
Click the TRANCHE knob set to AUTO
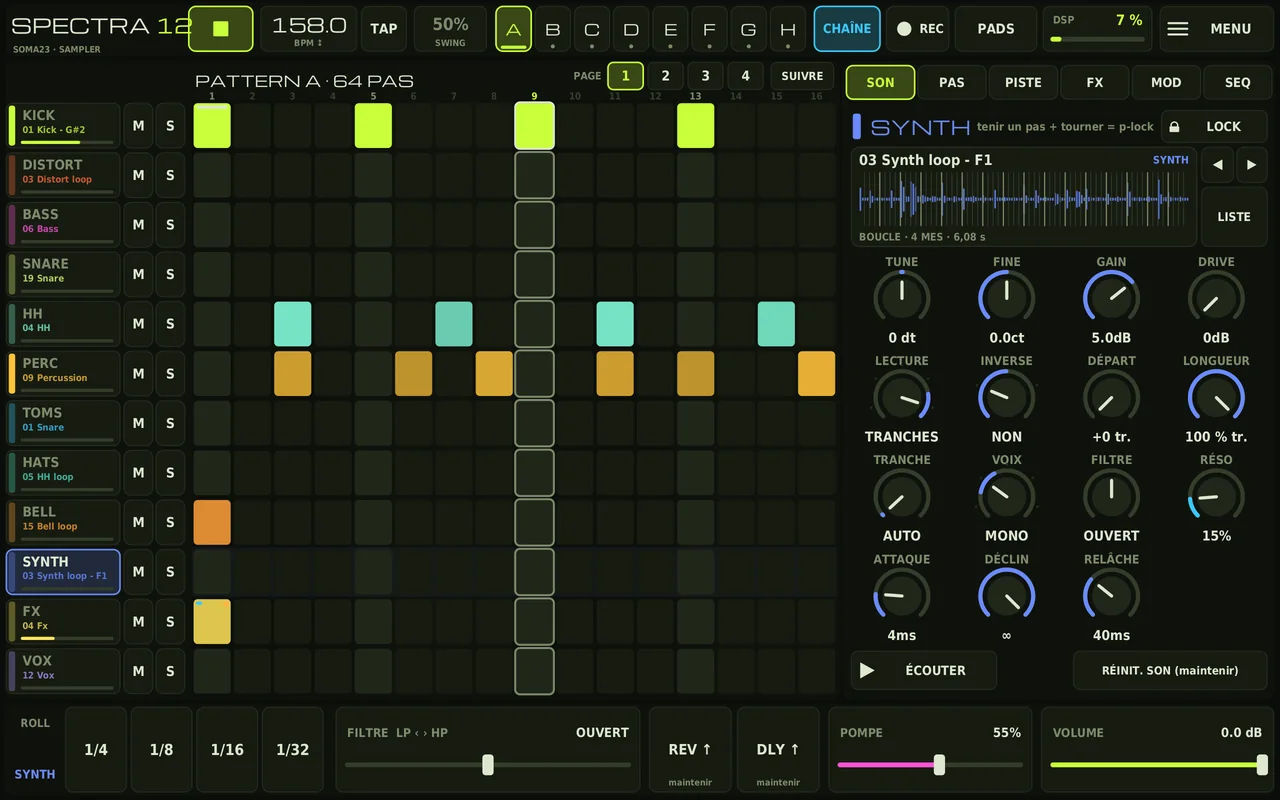coord(902,496)
